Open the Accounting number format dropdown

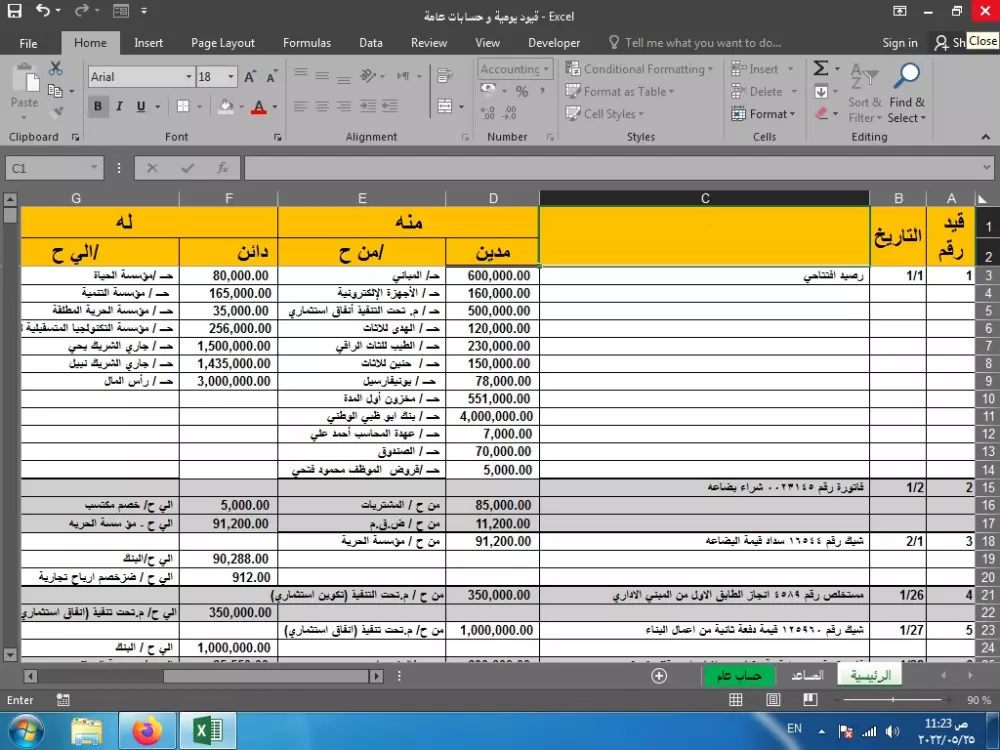coord(547,68)
